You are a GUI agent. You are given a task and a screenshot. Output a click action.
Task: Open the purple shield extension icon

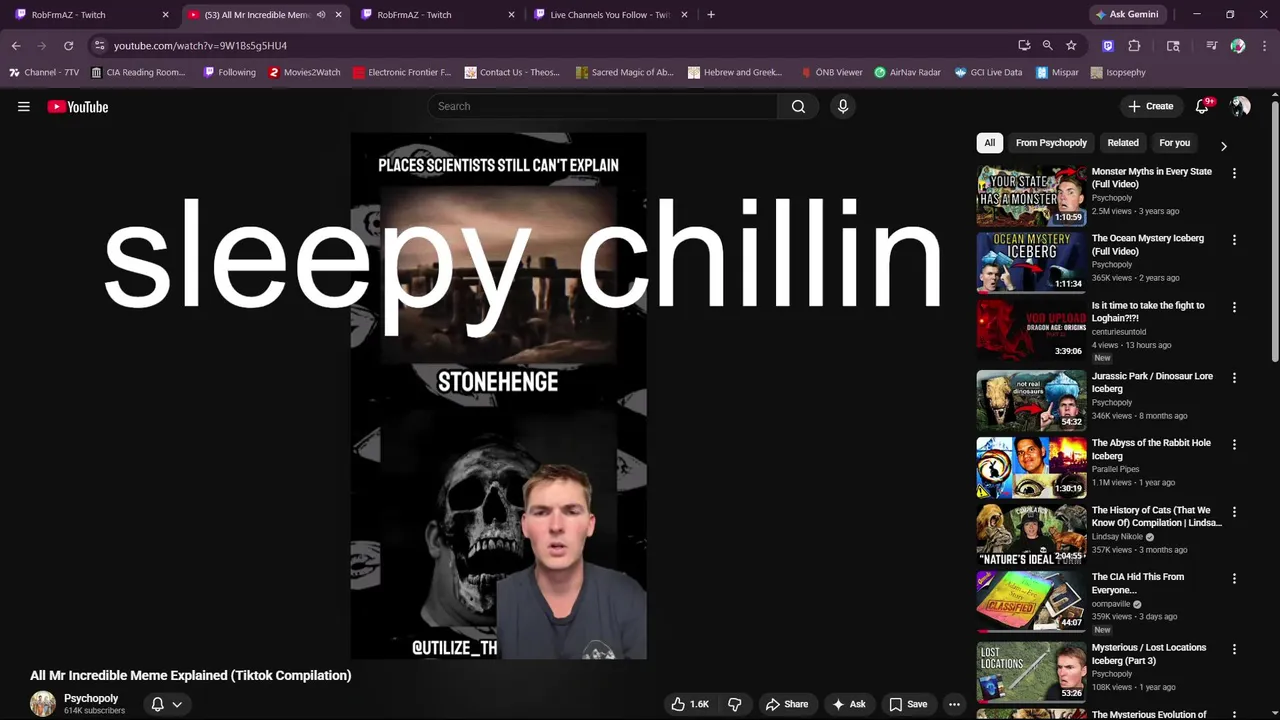pos(1108,45)
